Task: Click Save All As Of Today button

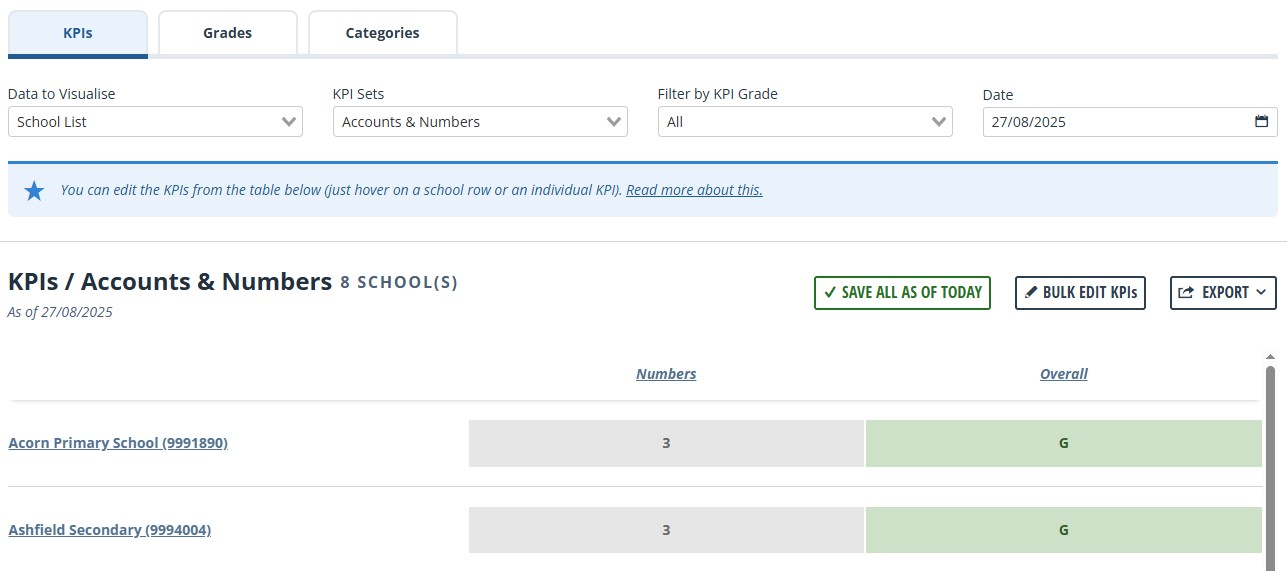Action: [x=902, y=293]
